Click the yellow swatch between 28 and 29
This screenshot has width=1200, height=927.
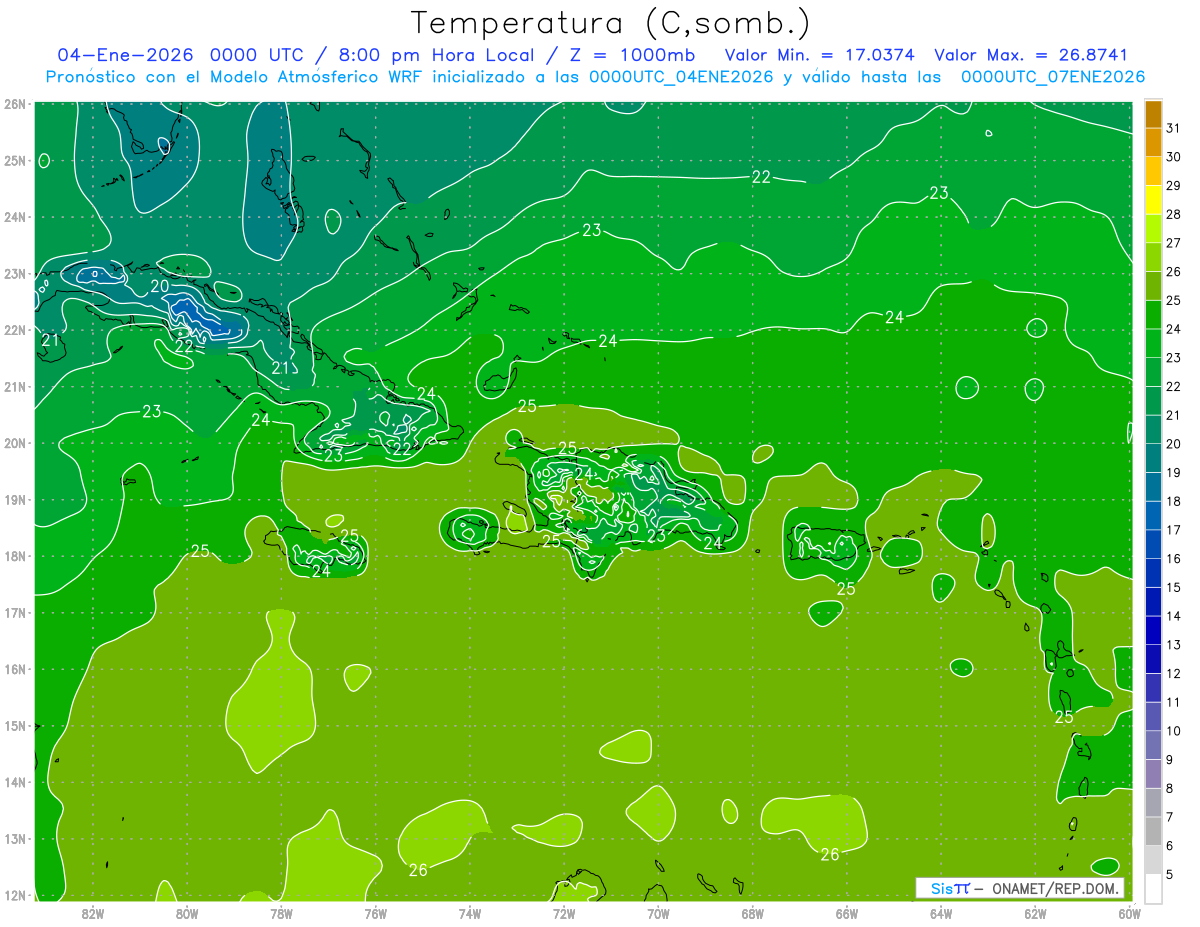coord(1153,200)
